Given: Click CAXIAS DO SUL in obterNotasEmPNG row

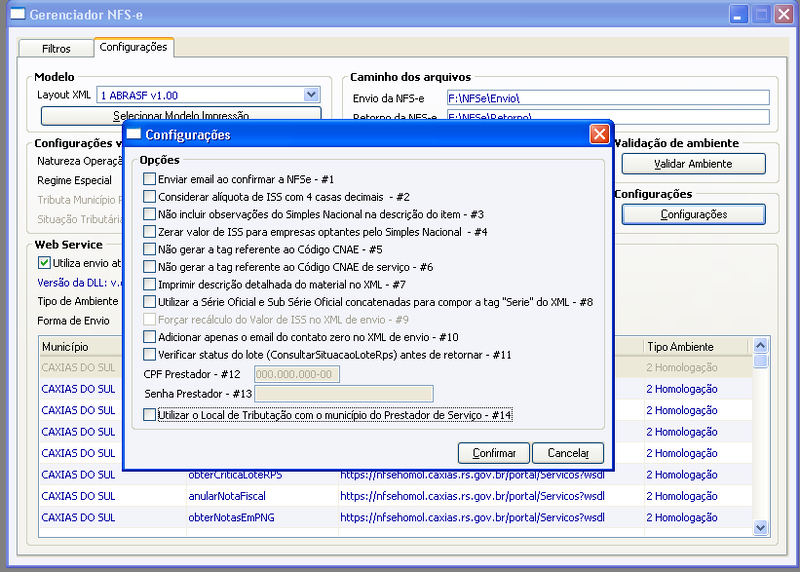Looking at the screenshot, I should pos(78,517).
